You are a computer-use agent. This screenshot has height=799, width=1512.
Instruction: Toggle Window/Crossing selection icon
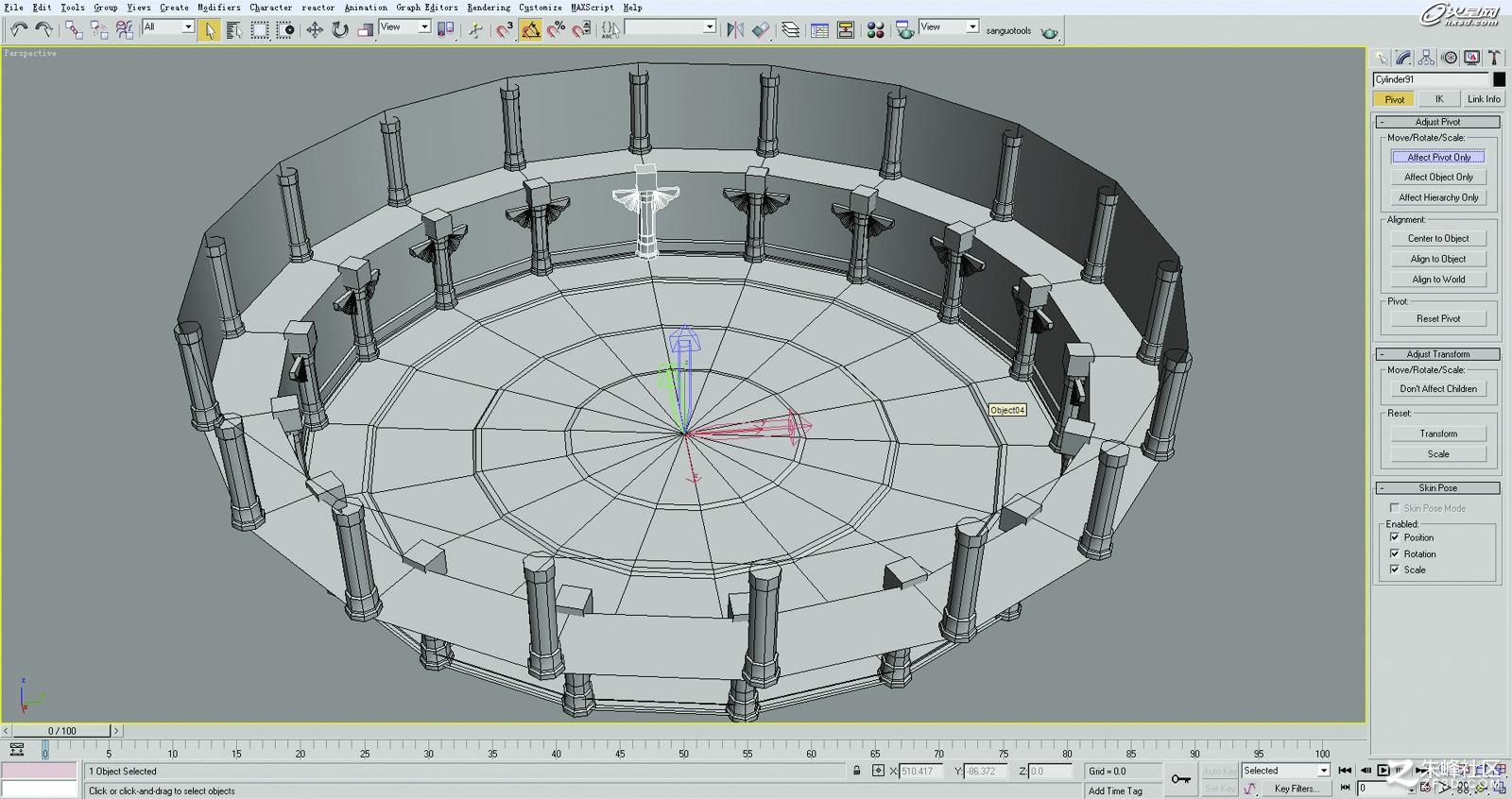coord(285,30)
